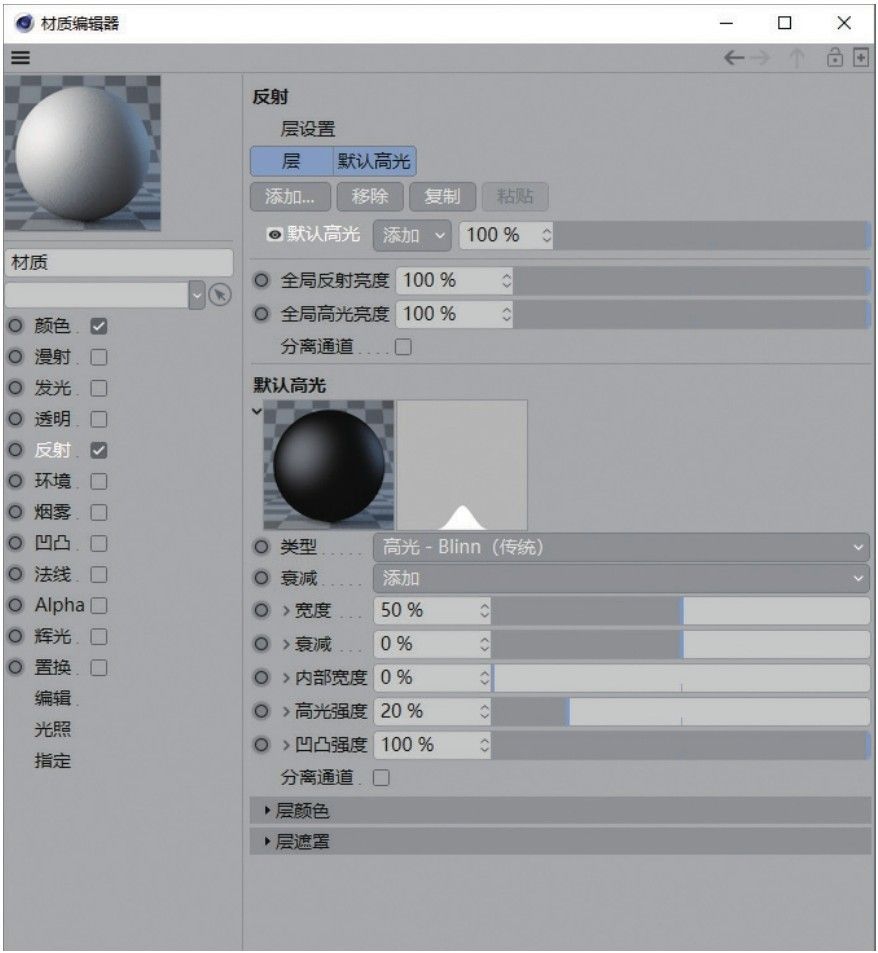Open the 类型 Blinn dropdown
Screen dimensions: 878x953
tap(621, 547)
